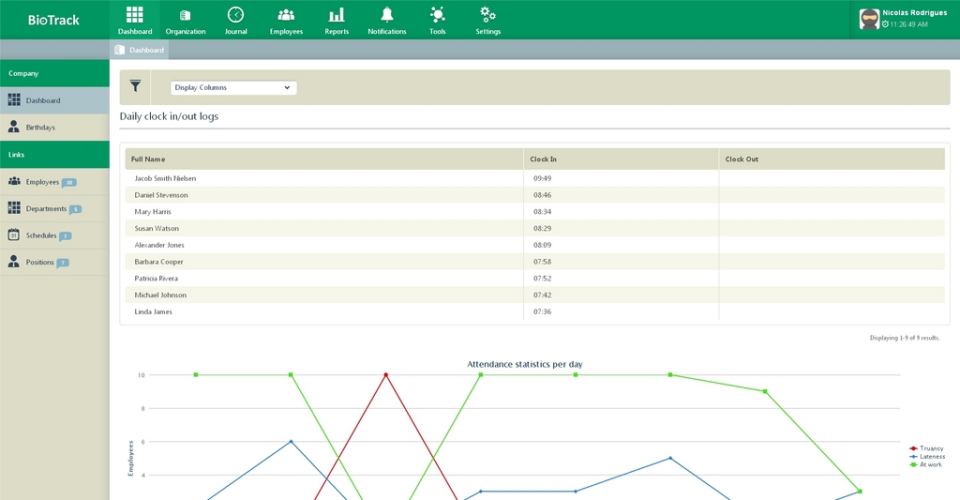This screenshot has height=500, width=960.
Task: Click the Alexander Jones row
Action: (535, 245)
